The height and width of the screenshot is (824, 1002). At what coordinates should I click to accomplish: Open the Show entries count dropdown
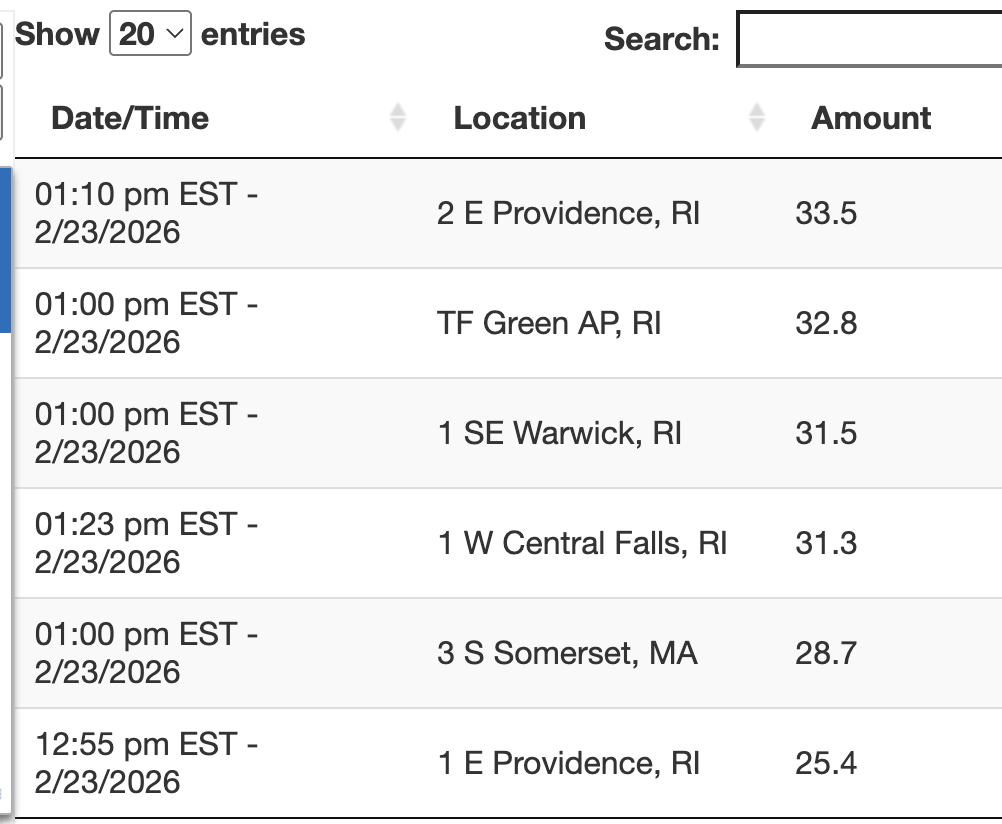pyautogui.click(x=150, y=35)
